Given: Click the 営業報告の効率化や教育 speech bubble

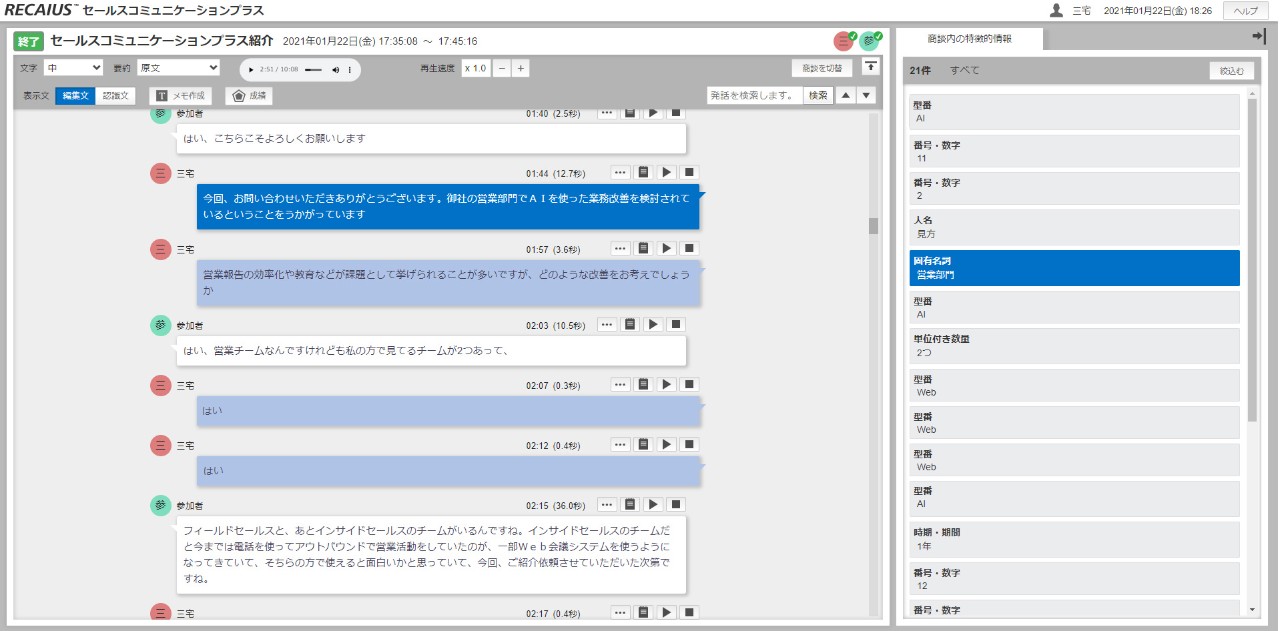Looking at the screenshot, I should [x=448, y=282].
